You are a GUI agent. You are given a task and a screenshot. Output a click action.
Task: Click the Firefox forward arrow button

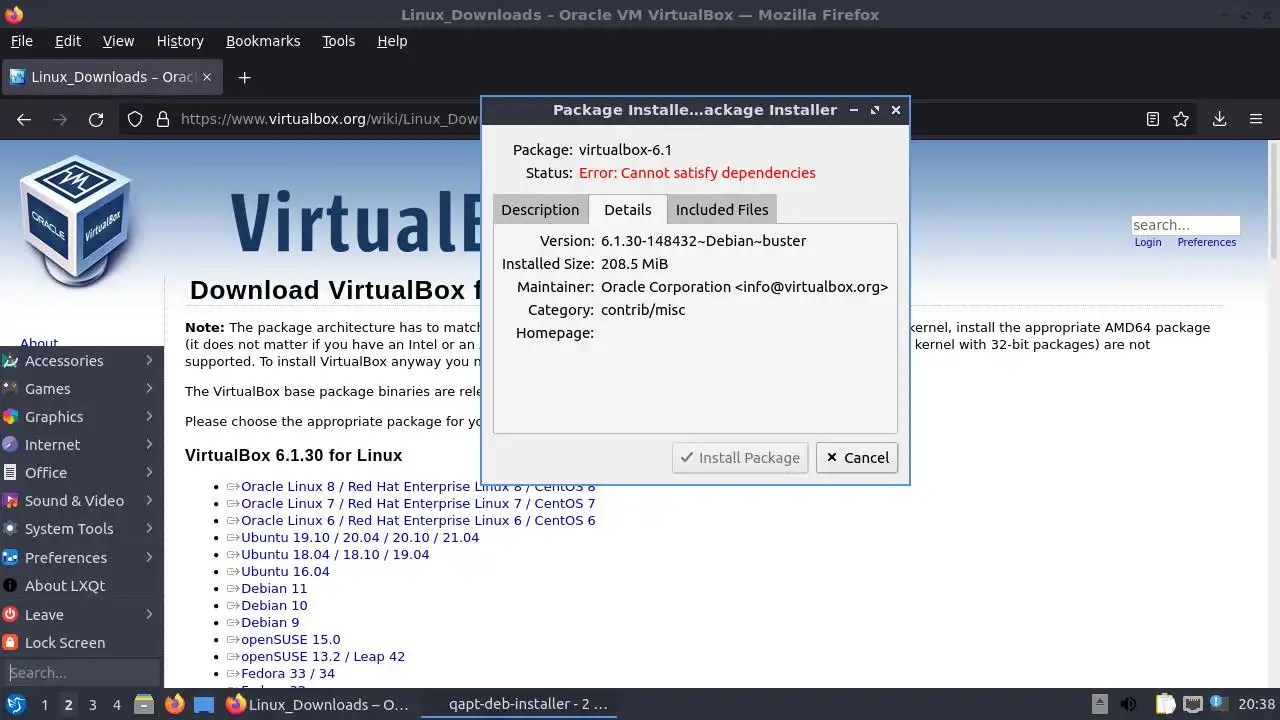[60, 119]
